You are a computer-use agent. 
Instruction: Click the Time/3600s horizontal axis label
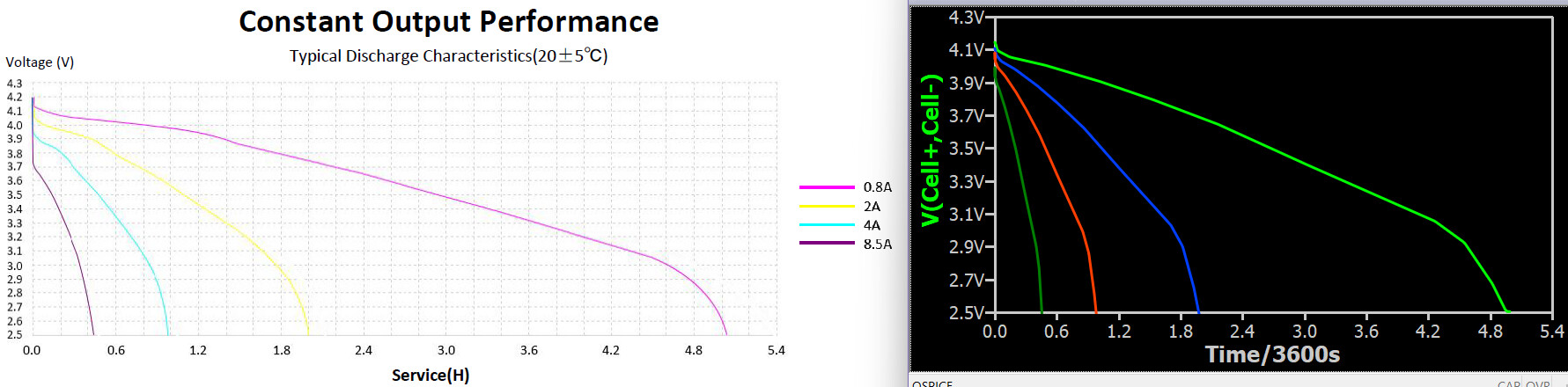tap(1272, 354)
